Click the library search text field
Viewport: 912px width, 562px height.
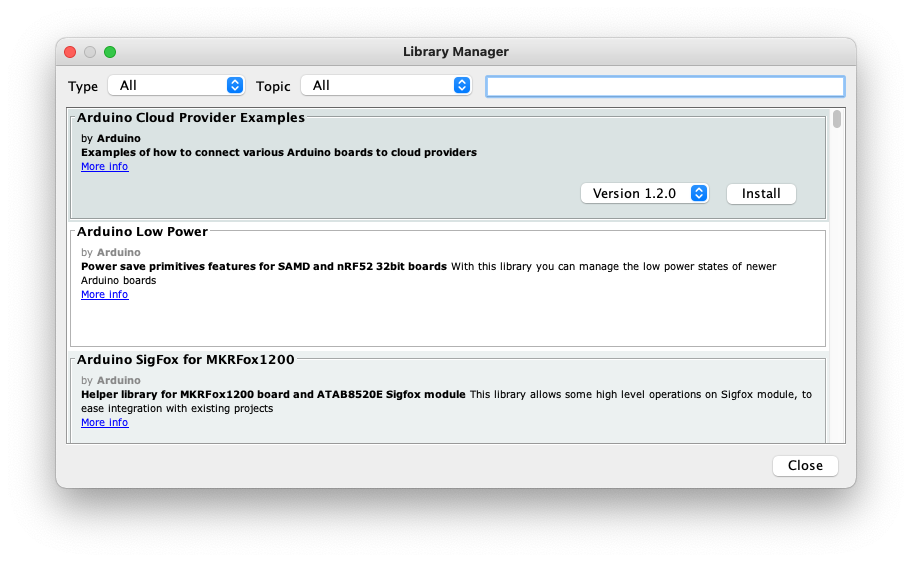[x=665, y=87]
